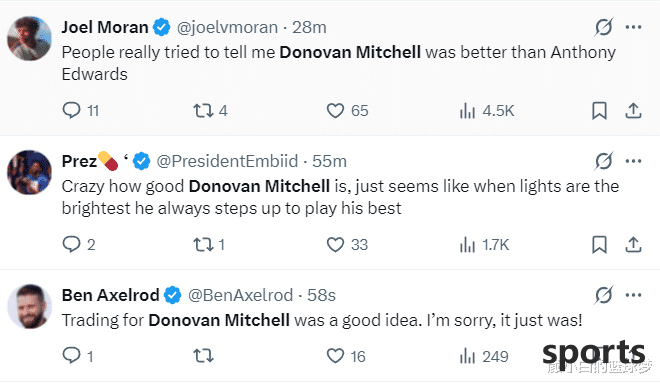View Prez's profile avatar

click(29, 172)
